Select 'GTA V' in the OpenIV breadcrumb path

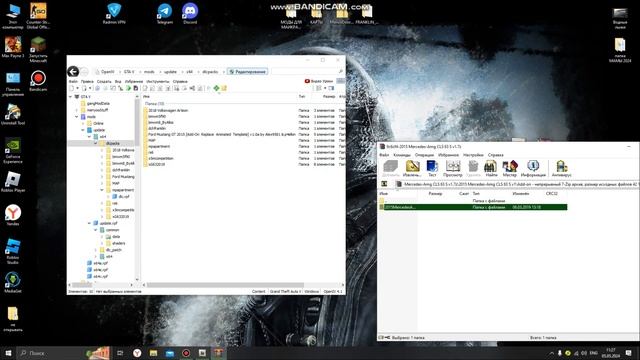point(129,72)
